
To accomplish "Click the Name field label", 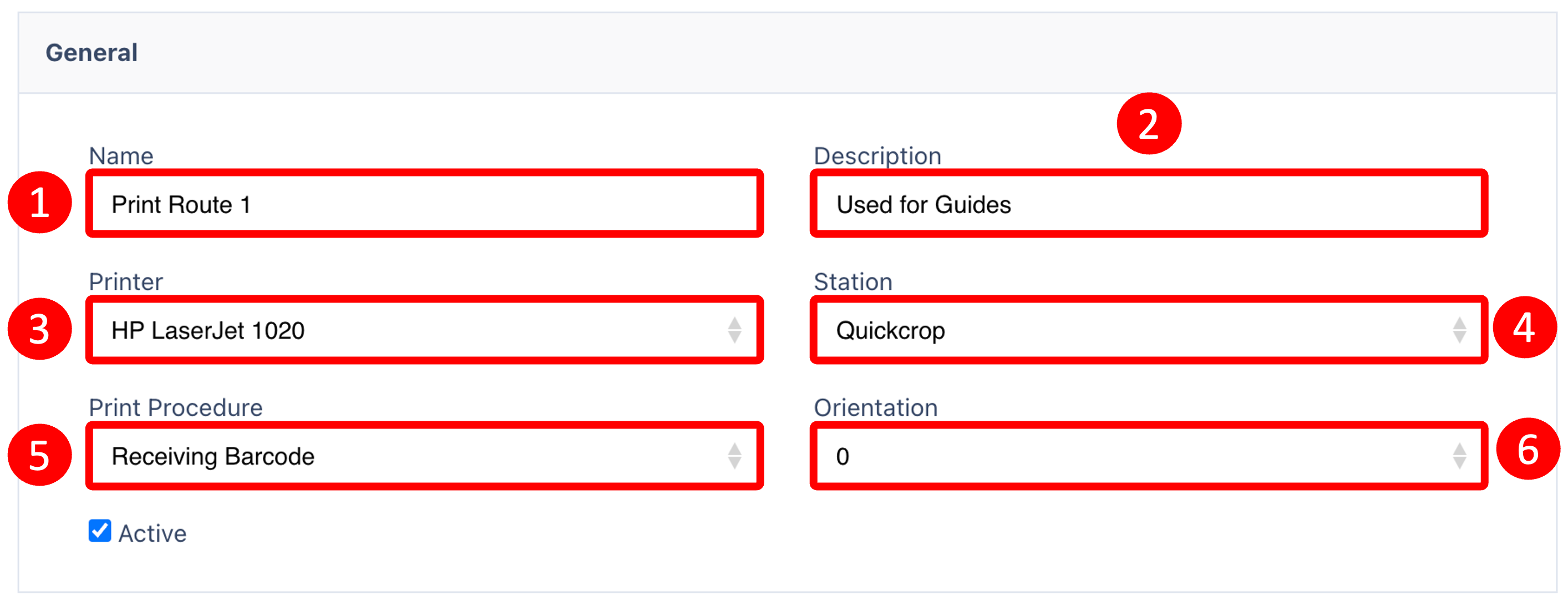I will click(x=121, y=156).
